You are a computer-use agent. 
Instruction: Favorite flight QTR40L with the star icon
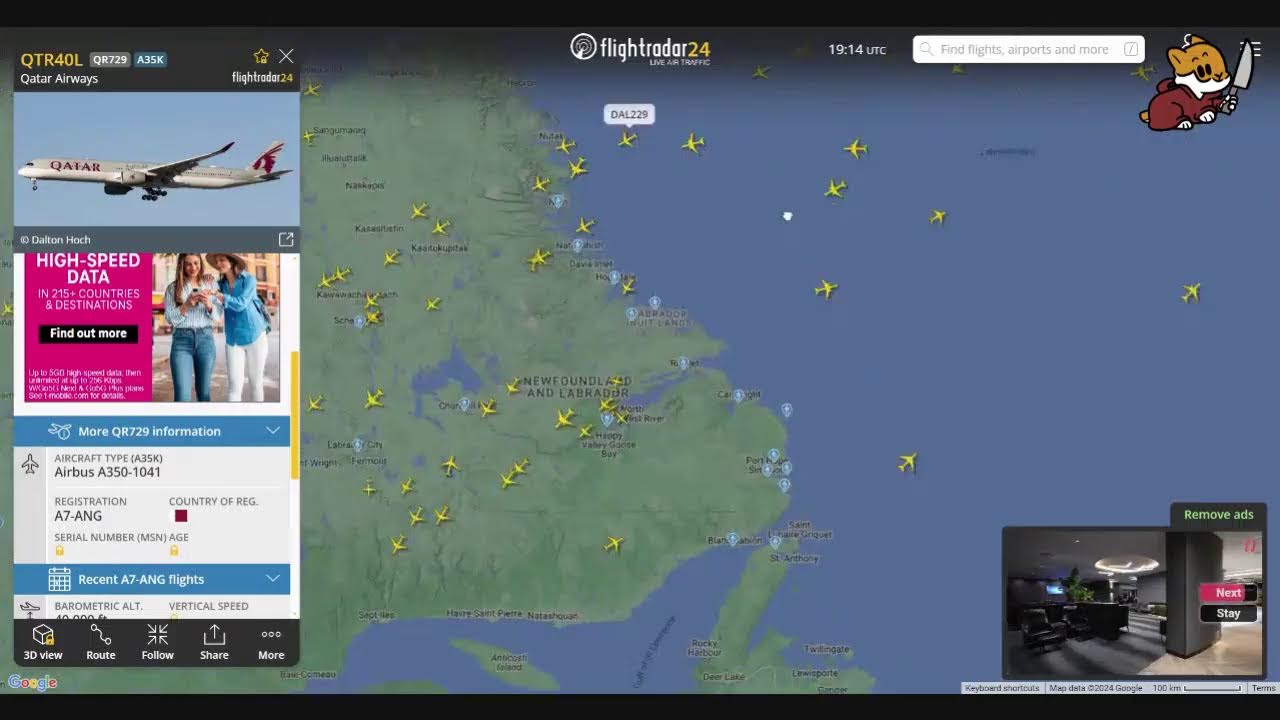[261, 57]
